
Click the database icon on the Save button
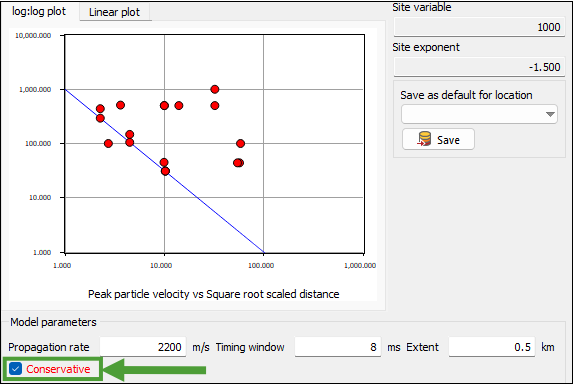point(424,139)
